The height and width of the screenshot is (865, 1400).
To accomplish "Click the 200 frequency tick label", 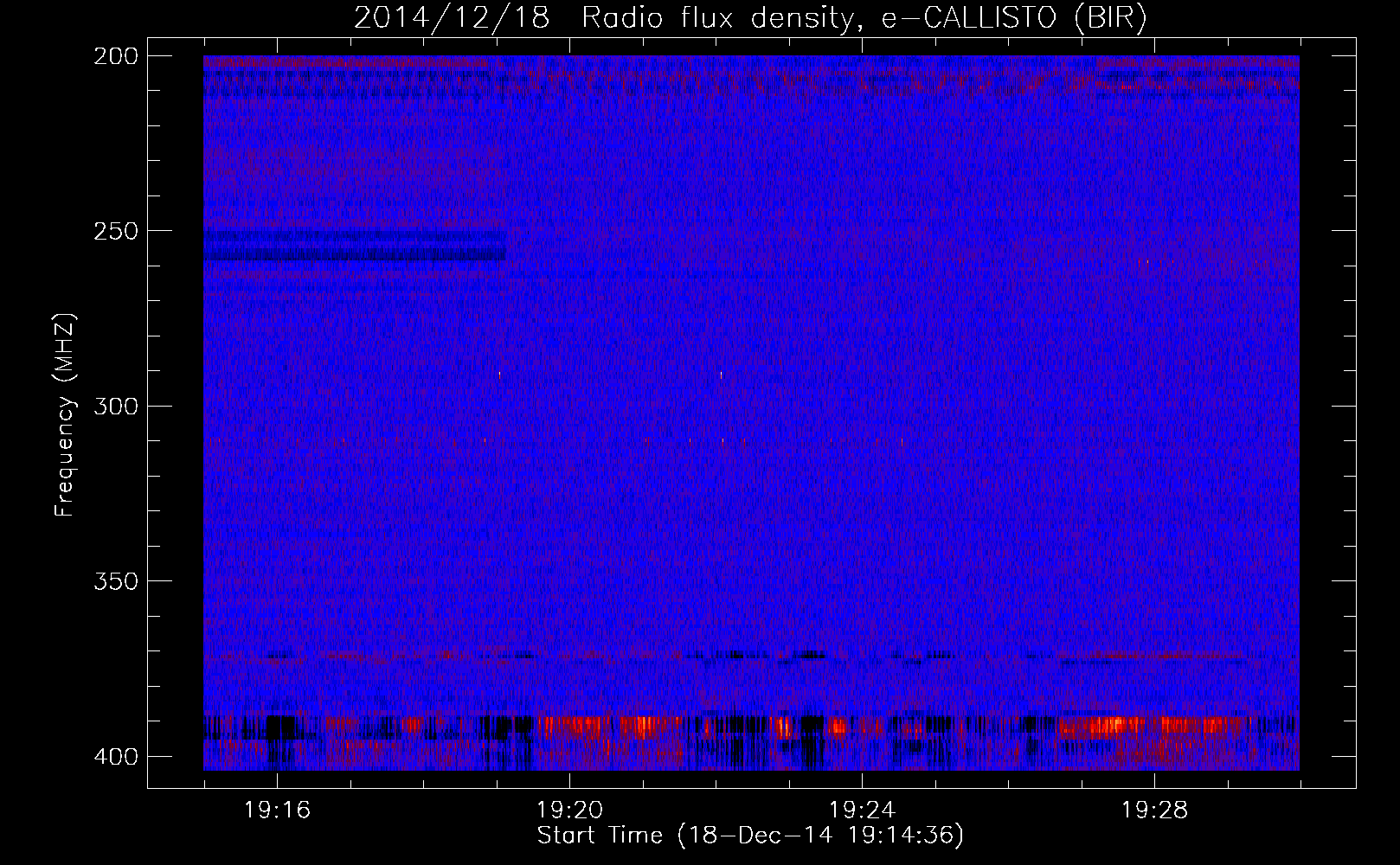I will coord(115,56).
